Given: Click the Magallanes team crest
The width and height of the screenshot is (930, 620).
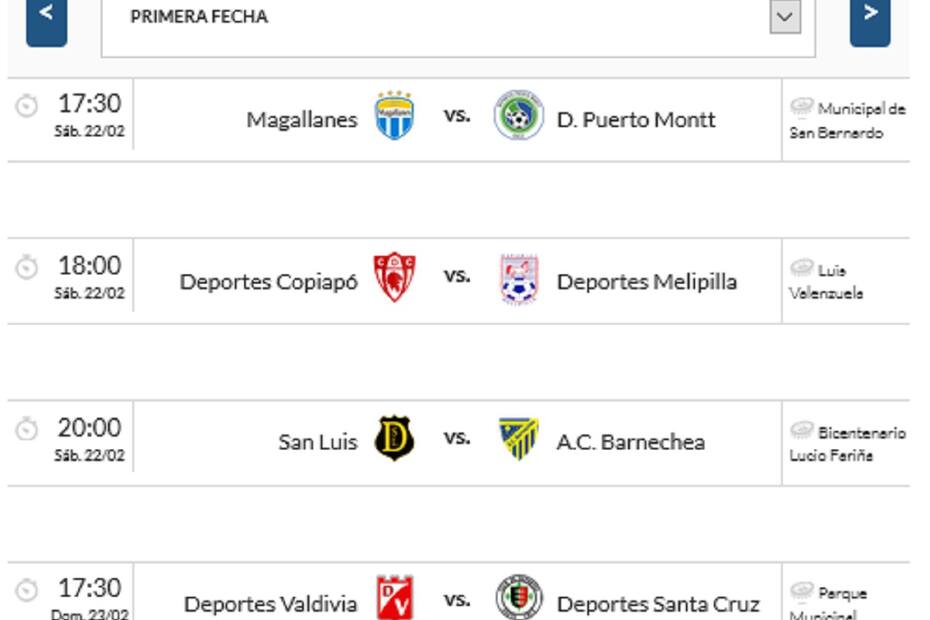Looking at the screenshot, I should click(x=394, y=116).
